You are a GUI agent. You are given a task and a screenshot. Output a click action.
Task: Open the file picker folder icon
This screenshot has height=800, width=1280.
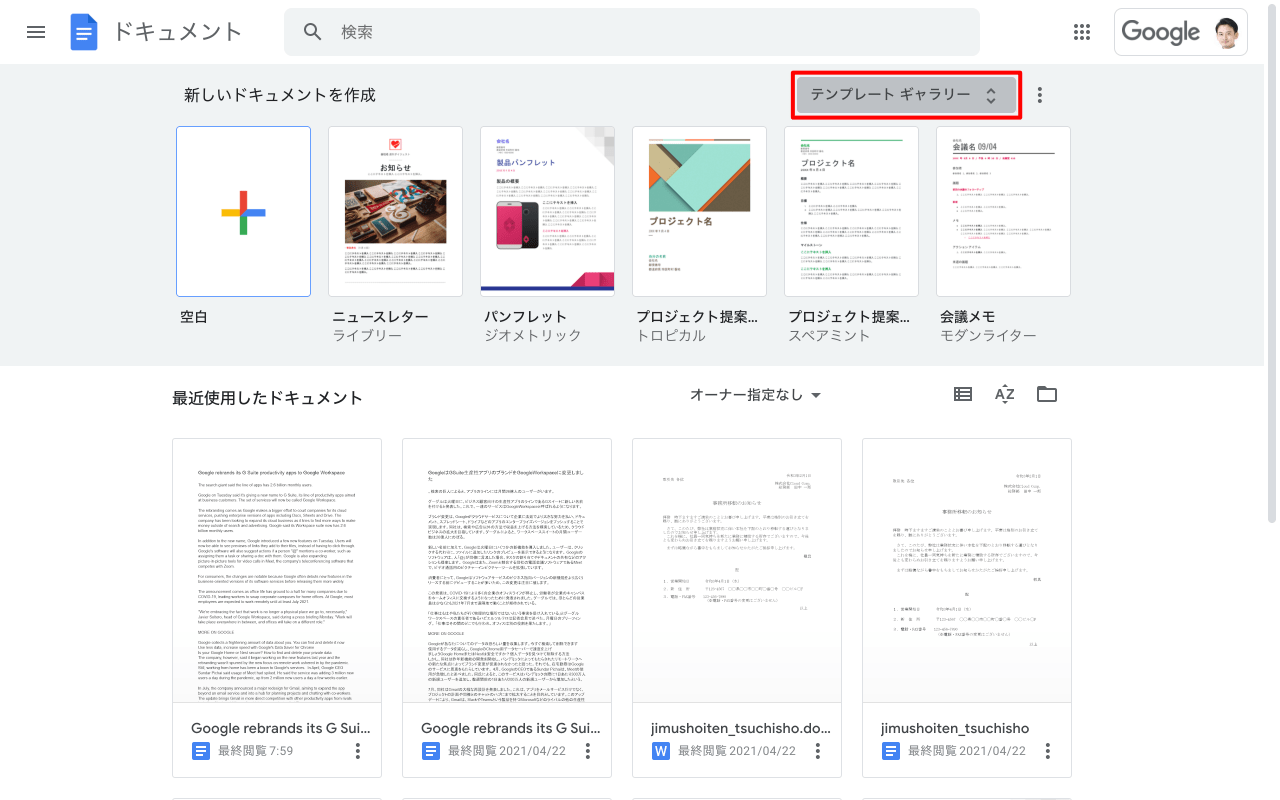pos(1047,394)
